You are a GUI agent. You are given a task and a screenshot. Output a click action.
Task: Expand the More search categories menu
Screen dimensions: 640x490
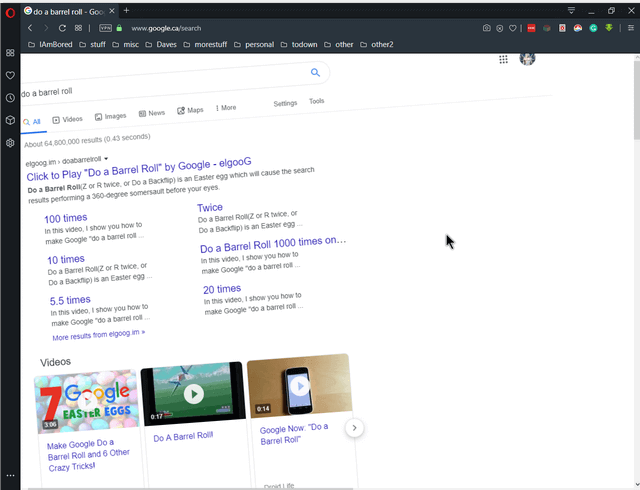(x=226, y=108)
